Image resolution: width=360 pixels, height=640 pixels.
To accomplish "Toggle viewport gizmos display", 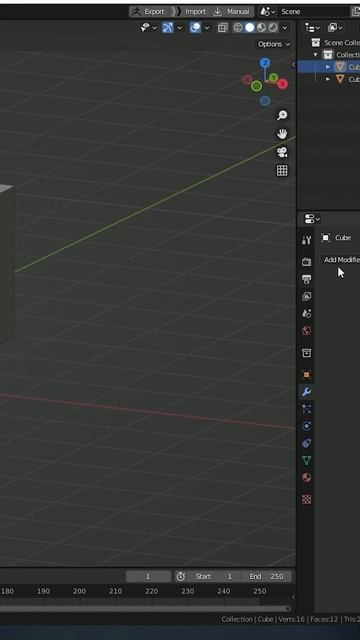I will pos(168,28).
